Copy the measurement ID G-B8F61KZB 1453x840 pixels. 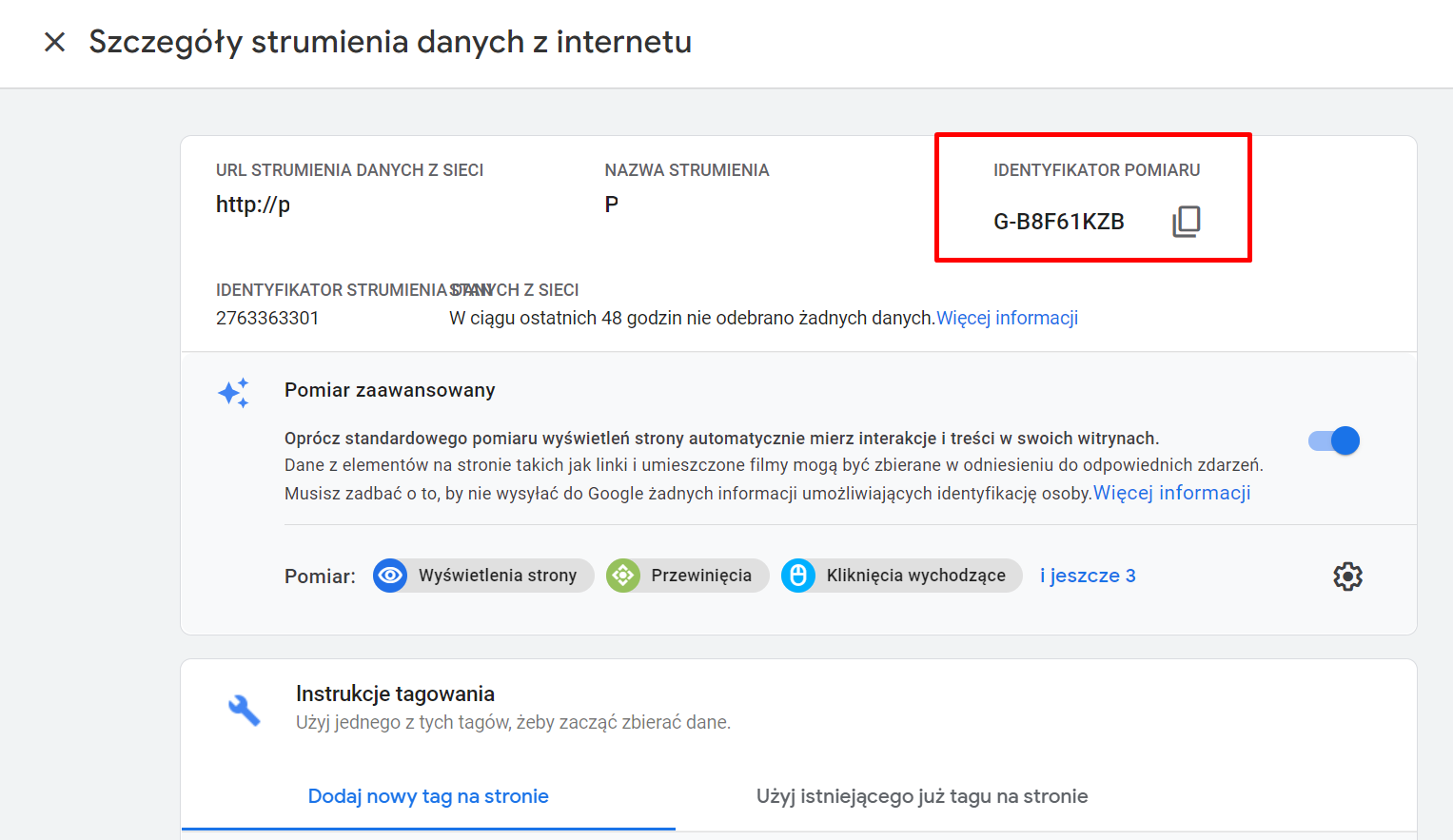click(x=1187, y=222)
